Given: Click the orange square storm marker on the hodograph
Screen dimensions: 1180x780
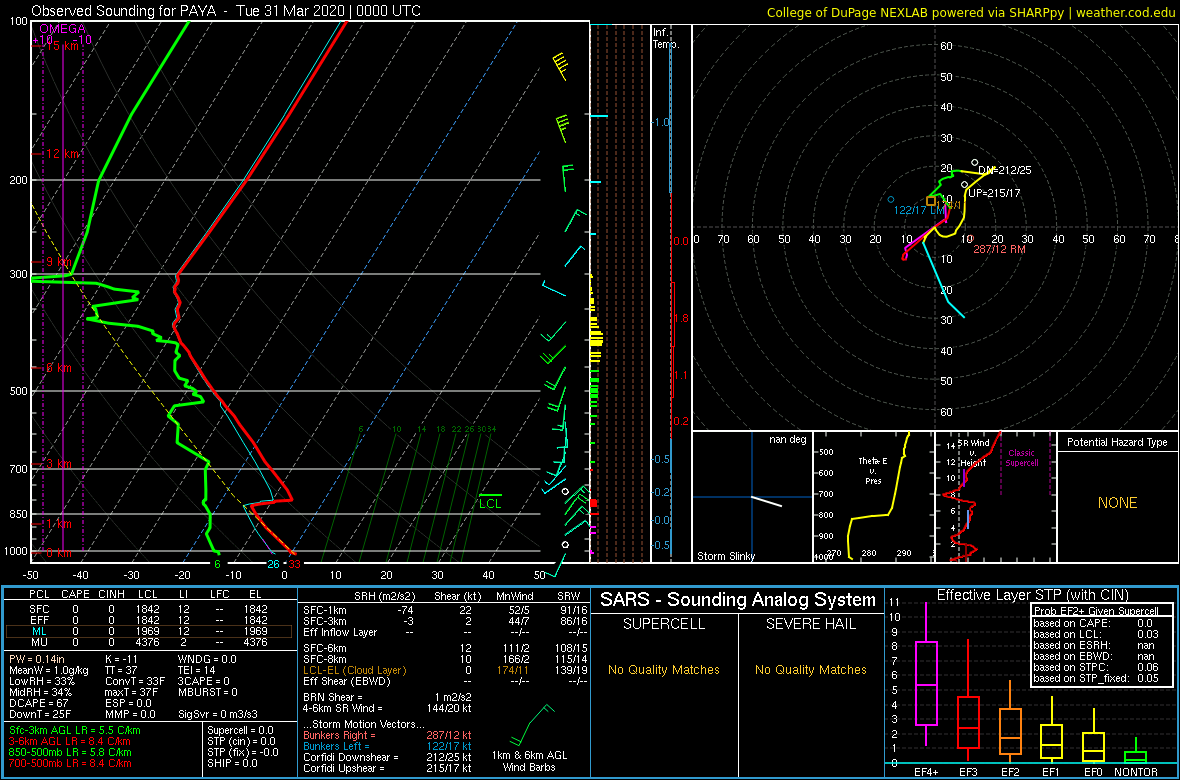Looking at the screenshot, I should pos(931,201).
